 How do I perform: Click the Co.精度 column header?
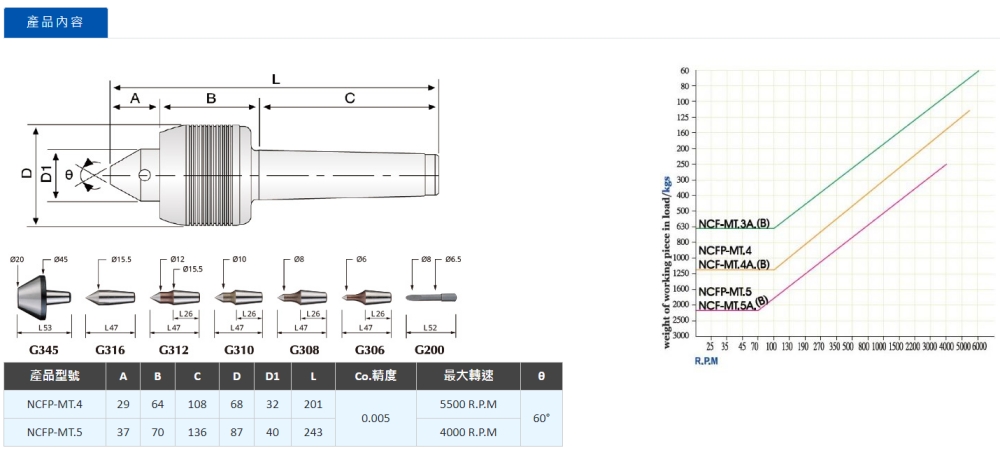point(376,376)
